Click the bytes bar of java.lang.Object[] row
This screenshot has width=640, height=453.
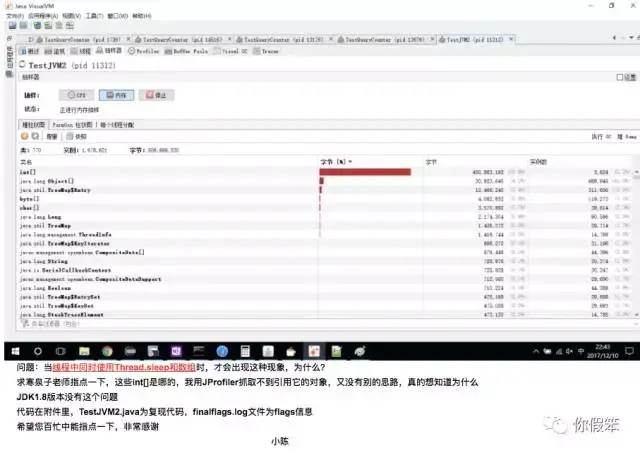tap(322, 181)
